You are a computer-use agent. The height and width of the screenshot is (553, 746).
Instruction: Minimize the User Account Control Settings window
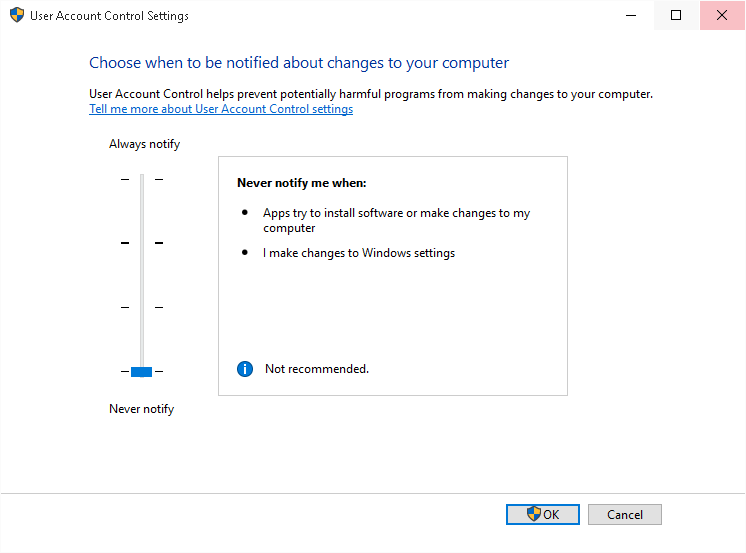631,15
